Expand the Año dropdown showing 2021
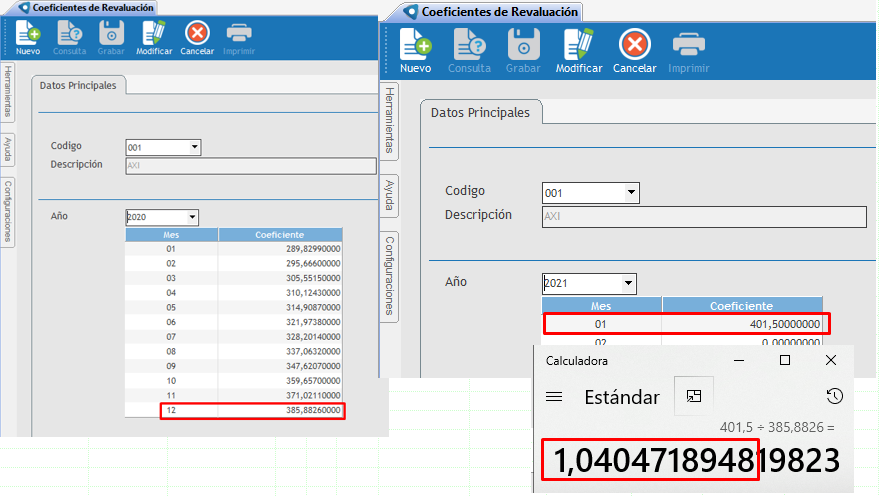 627,283
